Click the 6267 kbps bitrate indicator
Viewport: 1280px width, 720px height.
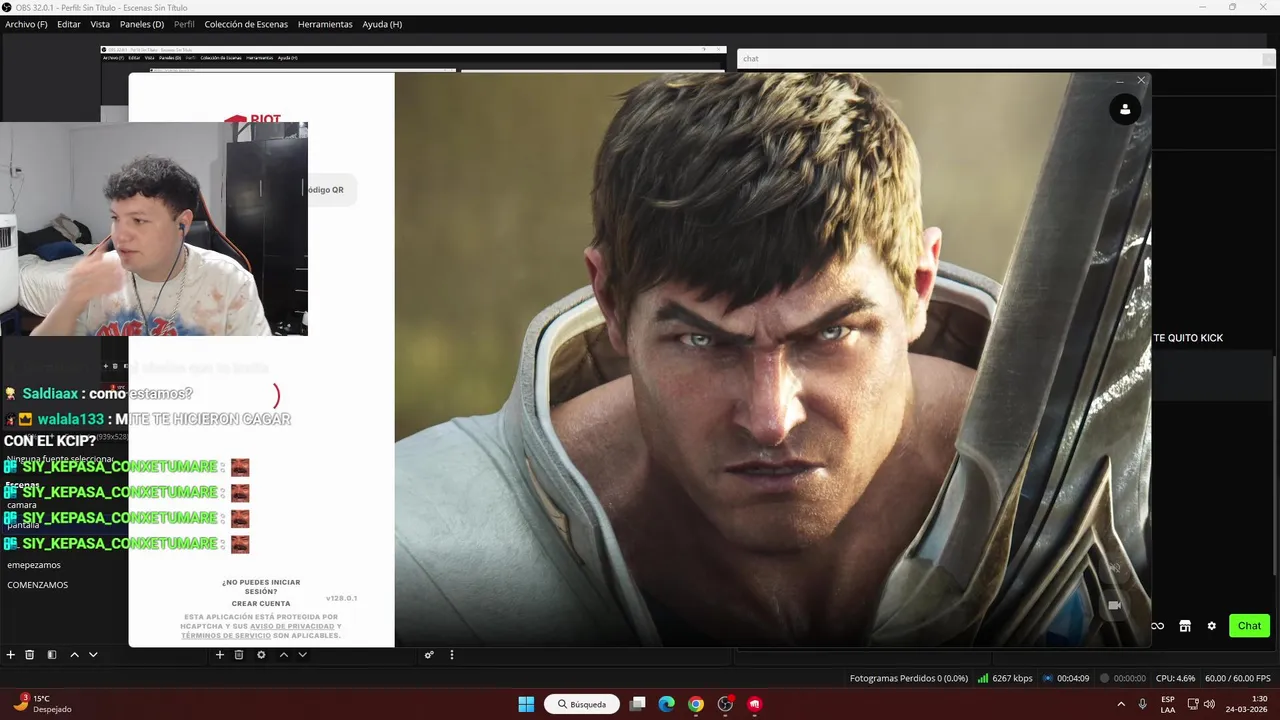[x=1005, y=678]
